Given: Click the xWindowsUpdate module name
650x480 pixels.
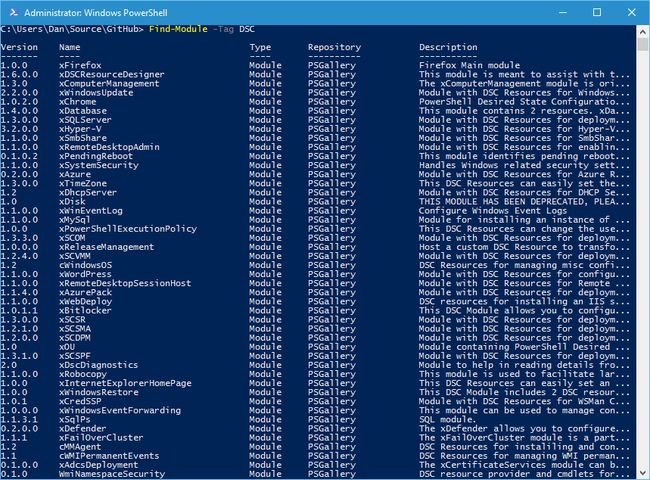Looking at the screenshot, I should tap(96, 92).
